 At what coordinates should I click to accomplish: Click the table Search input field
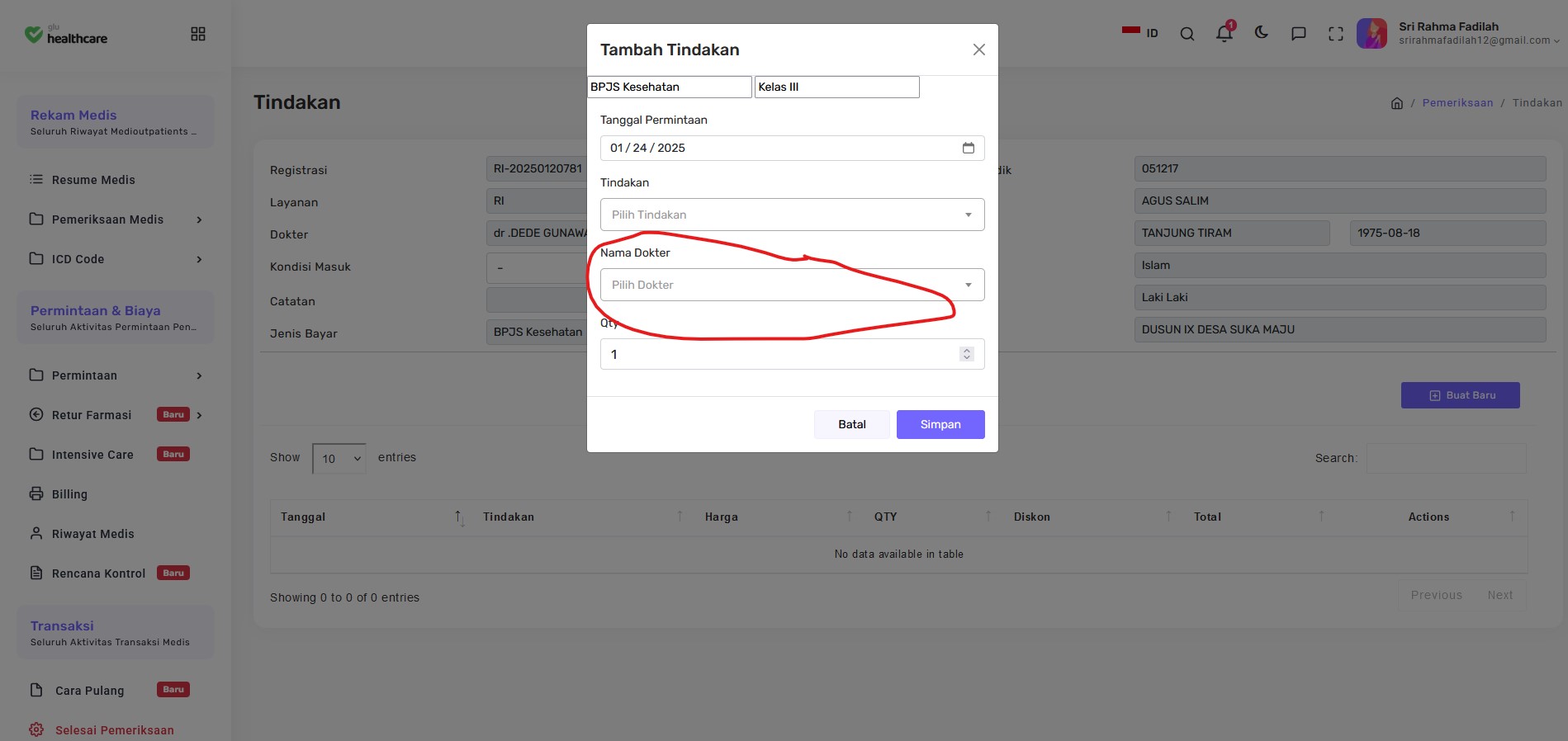(1446, 458)
